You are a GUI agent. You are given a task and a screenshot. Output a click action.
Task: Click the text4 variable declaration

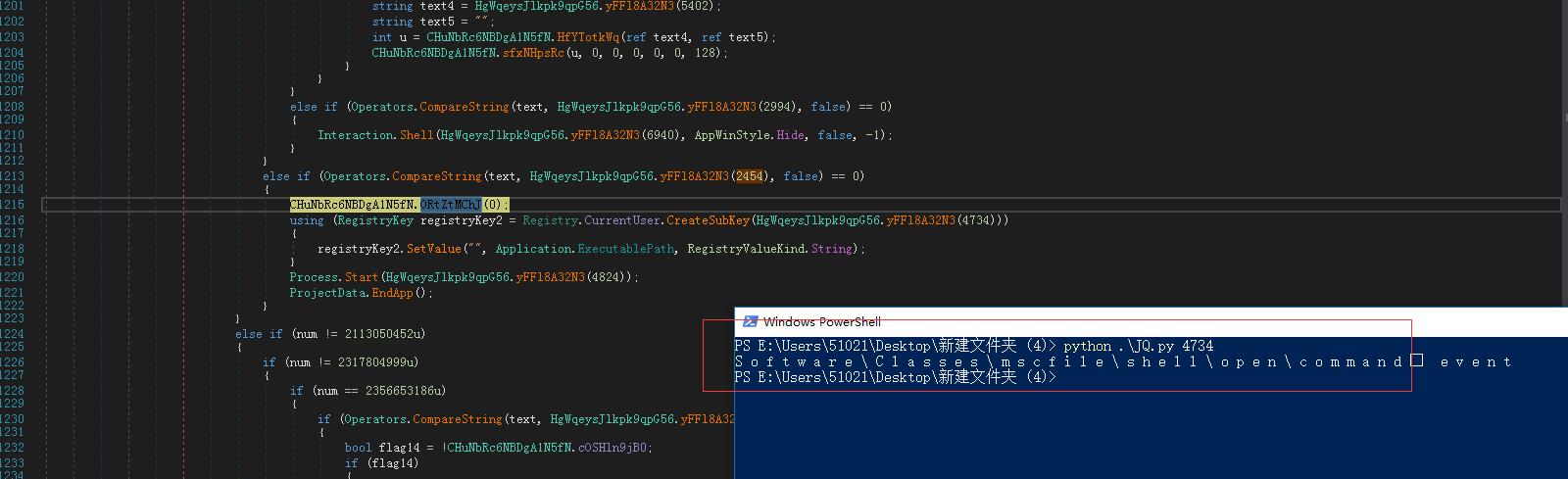pos(437,6)
